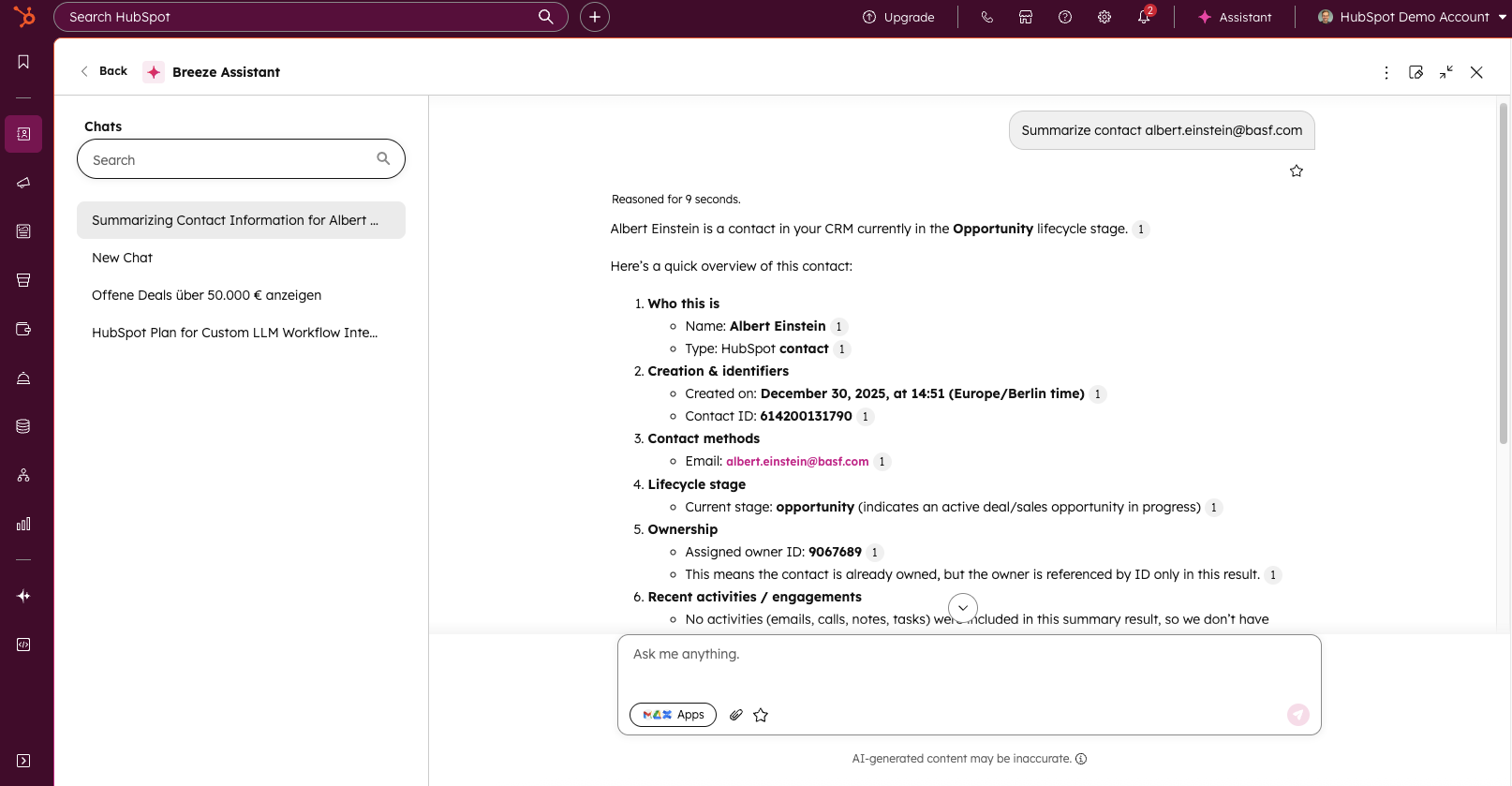Click the attach file paperclip icon
The width and height of the screenshot is (1512, 786).
(736, 715)
